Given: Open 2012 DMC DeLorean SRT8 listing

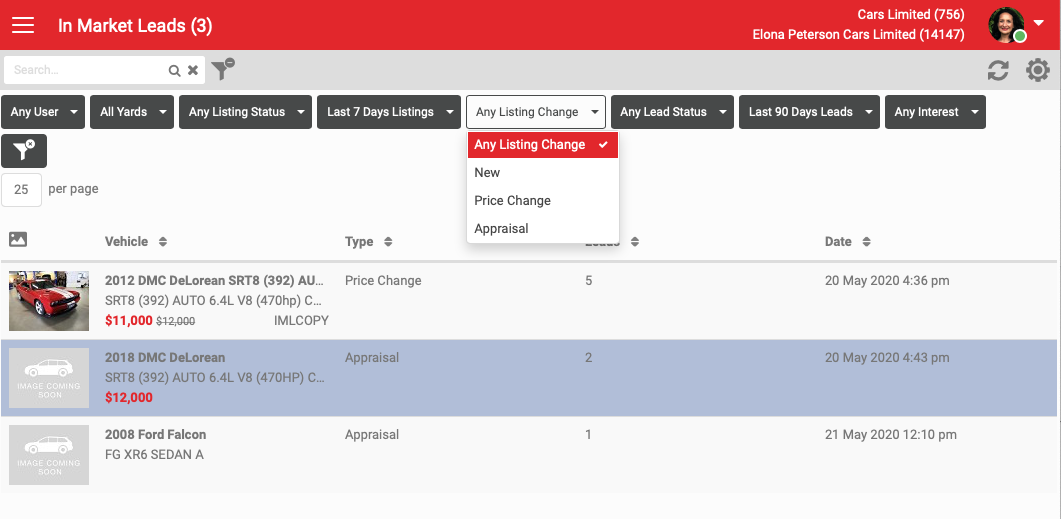Looking at the screenshot, I should [x=215, y=280].
